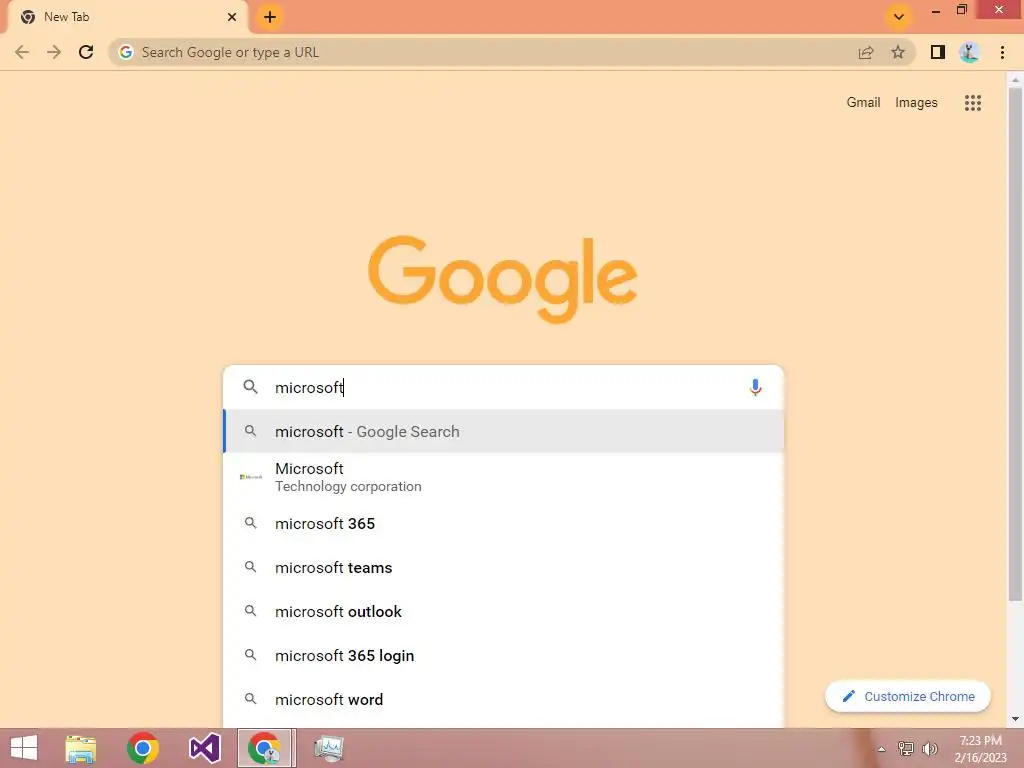Open the side panel icon
This screenshot has height=768, width=1024.
(x=938, y=52)
